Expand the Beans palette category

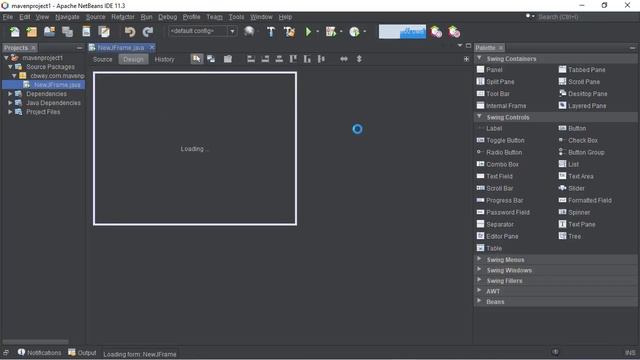point(480,301)
